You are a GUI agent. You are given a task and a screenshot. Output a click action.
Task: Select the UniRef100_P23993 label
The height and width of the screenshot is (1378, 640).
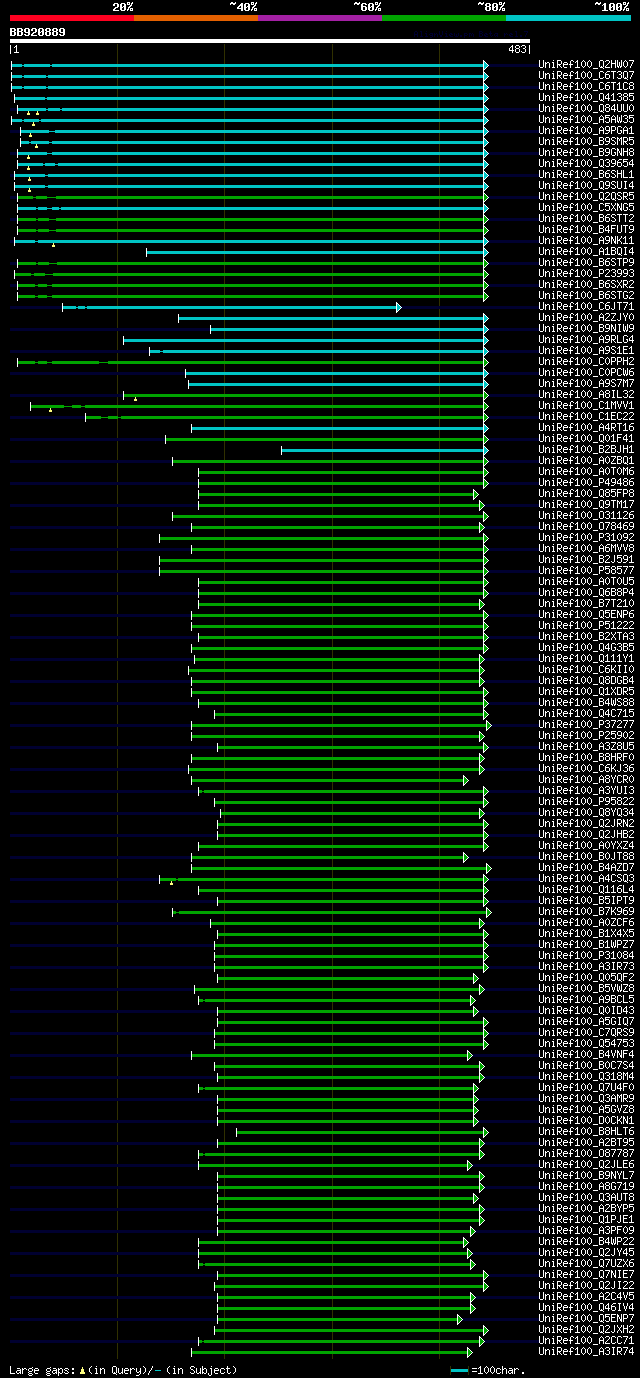pos(586,273)
